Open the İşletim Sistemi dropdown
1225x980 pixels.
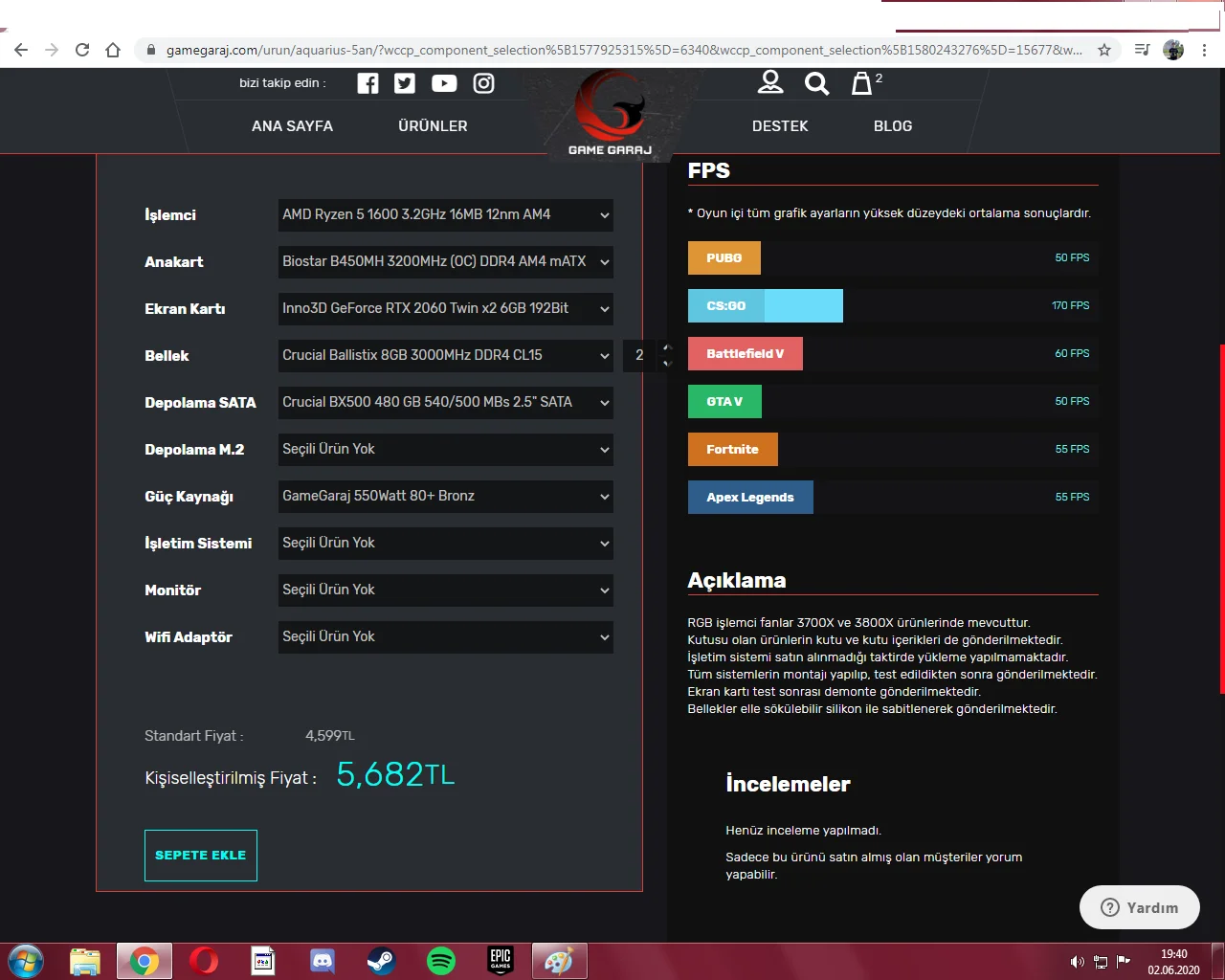446,544
